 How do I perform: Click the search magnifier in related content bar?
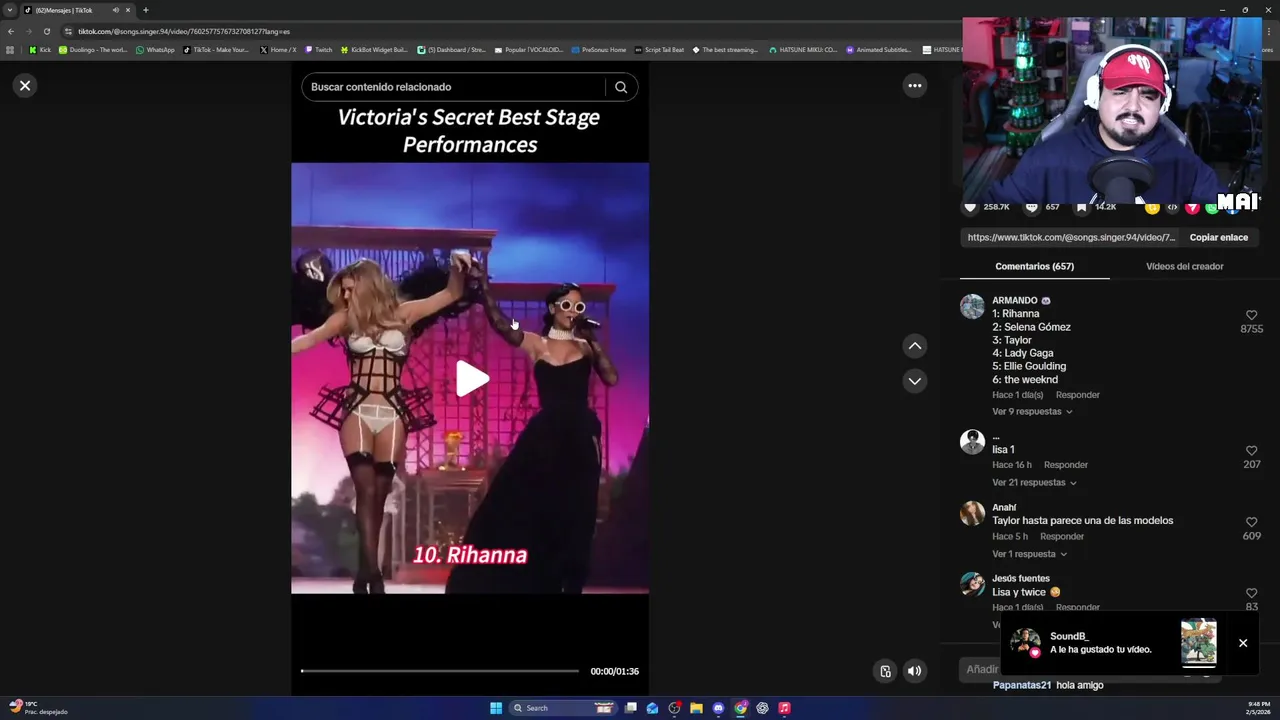pos(621,87)
